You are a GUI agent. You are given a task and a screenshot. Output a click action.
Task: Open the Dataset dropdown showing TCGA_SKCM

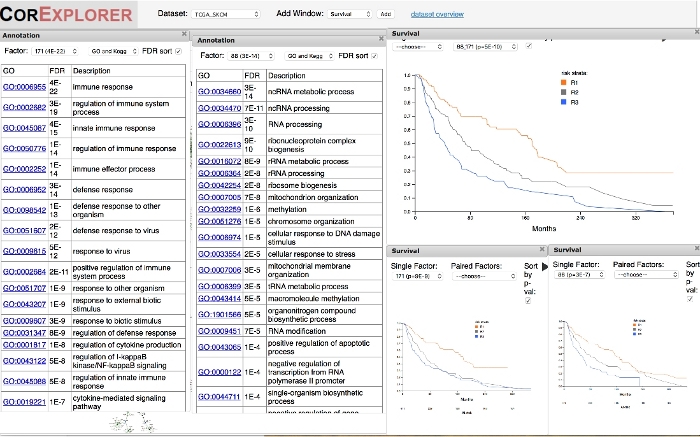[x=225, y=15]
